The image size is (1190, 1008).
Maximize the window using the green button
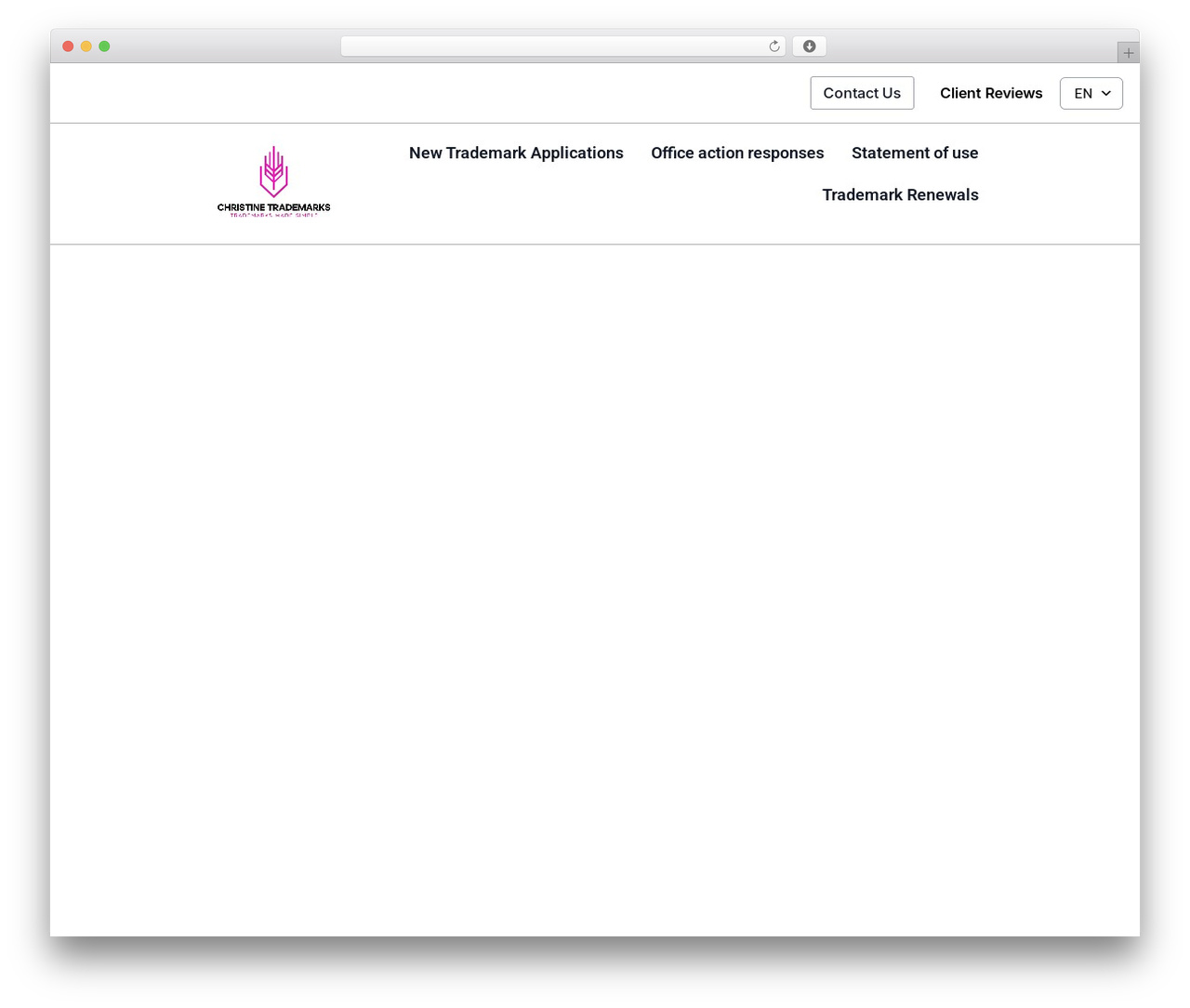tap(104, 46)
